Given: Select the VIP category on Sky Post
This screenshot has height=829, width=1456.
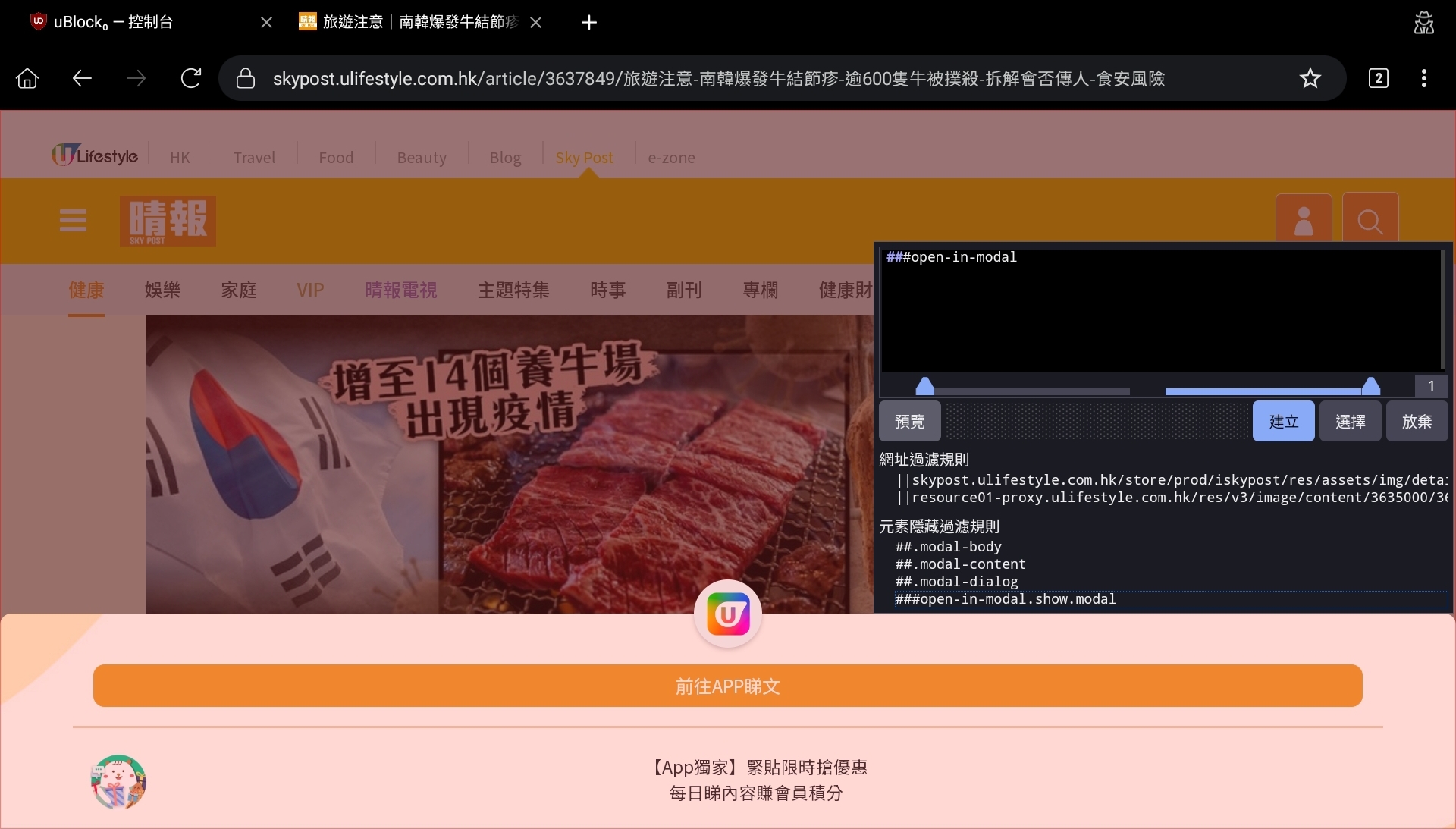Looking at the screenshot, I should tap(309, 290).
